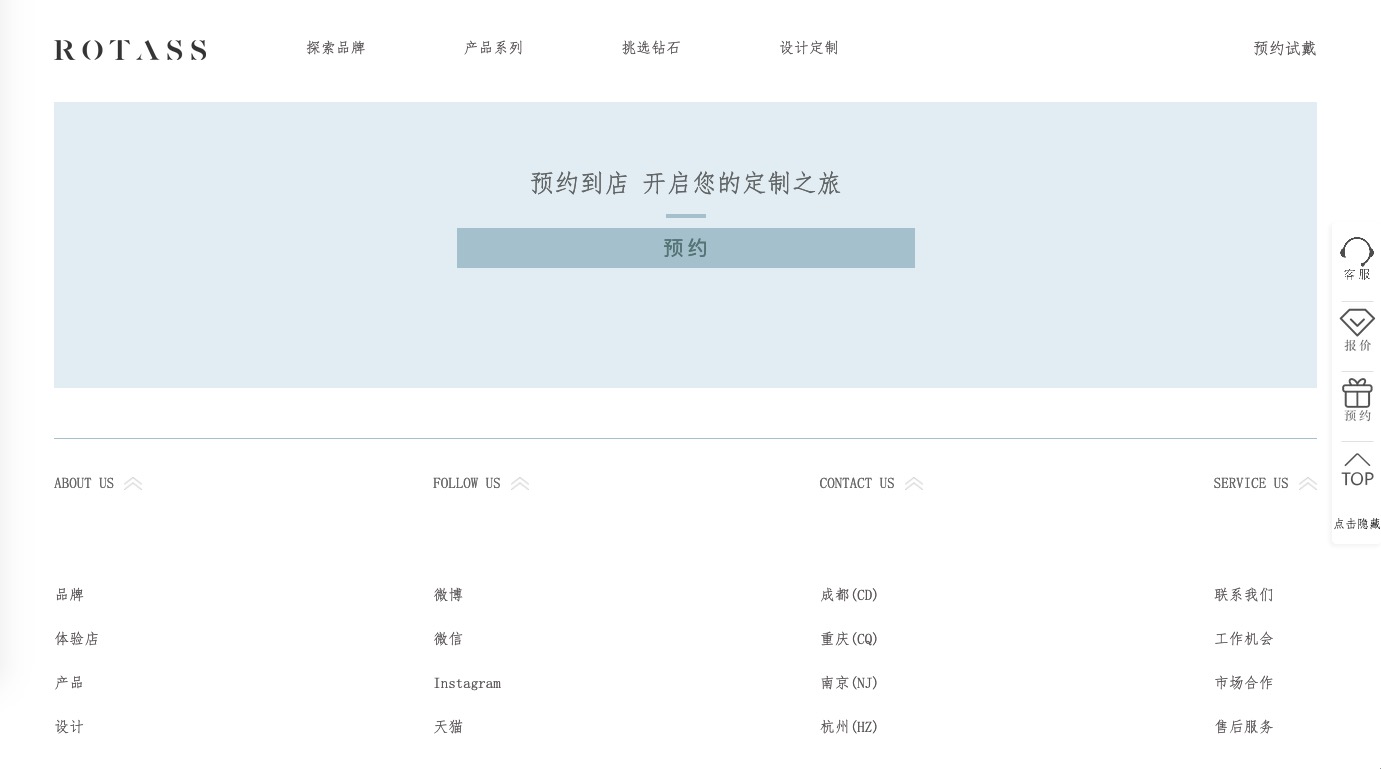Image resolution: width=1381 pixels, height=769 pixels.
Task: Open the 市场合作 link
Action: [1244, 683]
